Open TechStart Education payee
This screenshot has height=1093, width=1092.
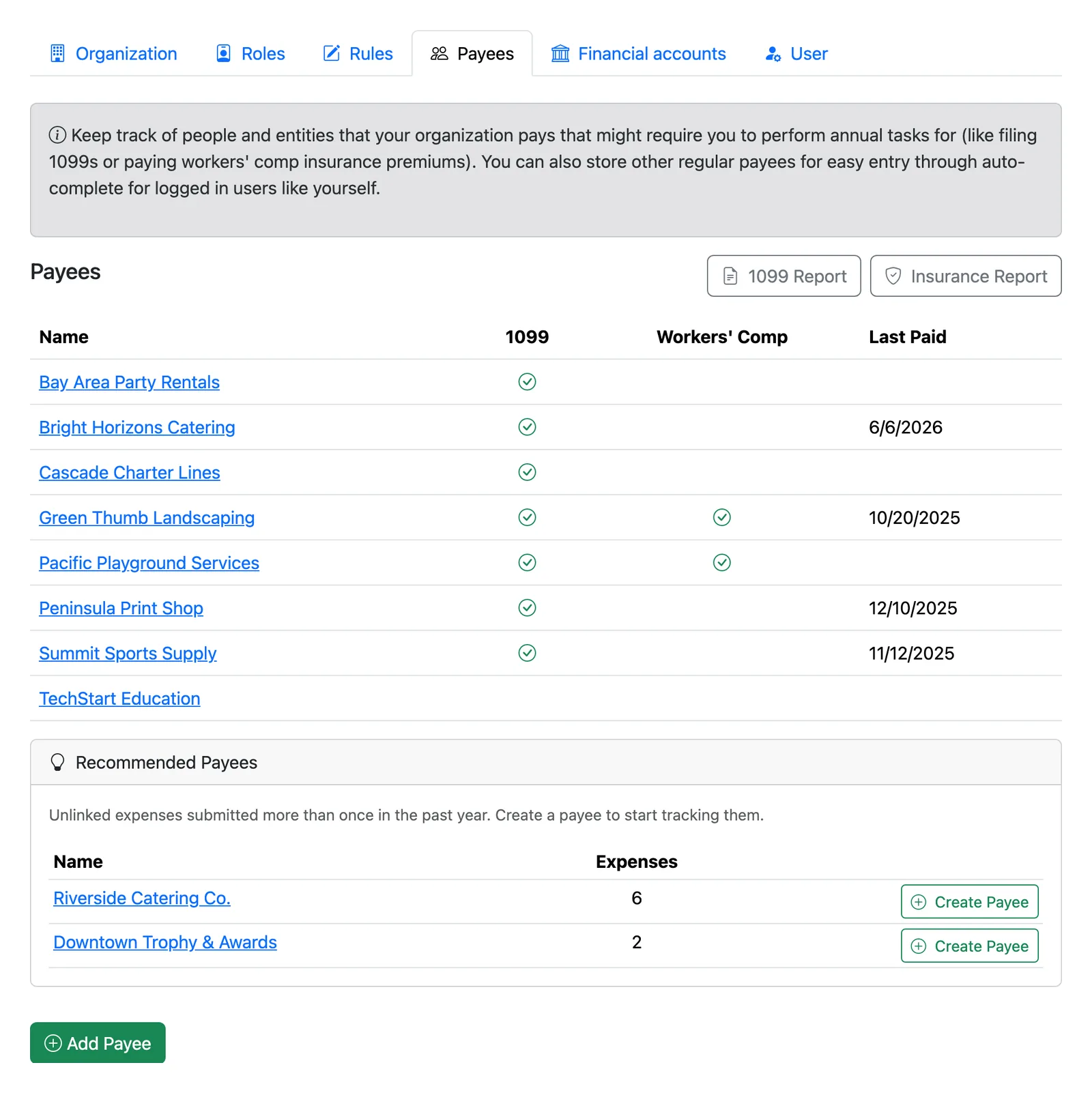point(119,698)
